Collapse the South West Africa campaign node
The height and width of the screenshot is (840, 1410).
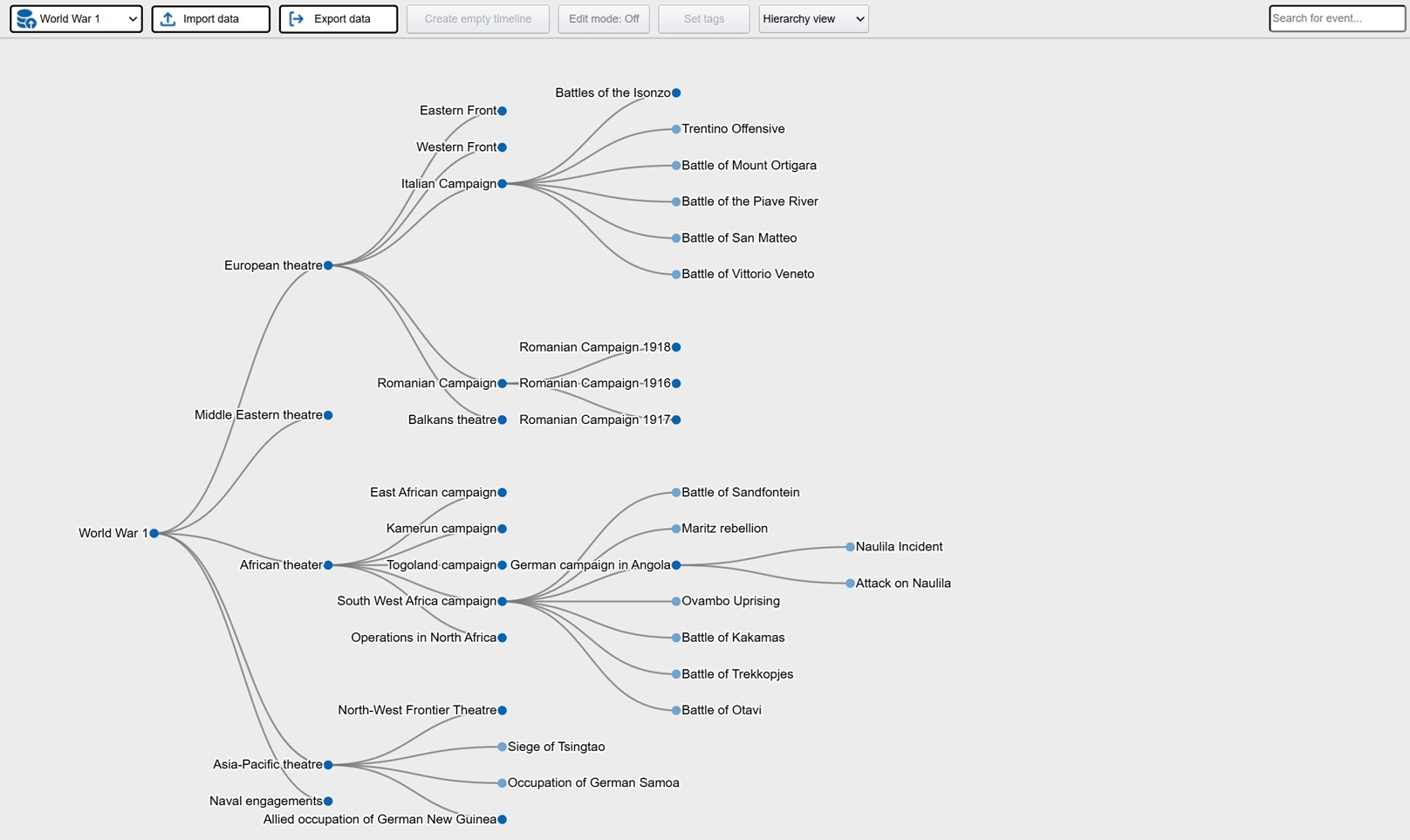tap(502, 601)
